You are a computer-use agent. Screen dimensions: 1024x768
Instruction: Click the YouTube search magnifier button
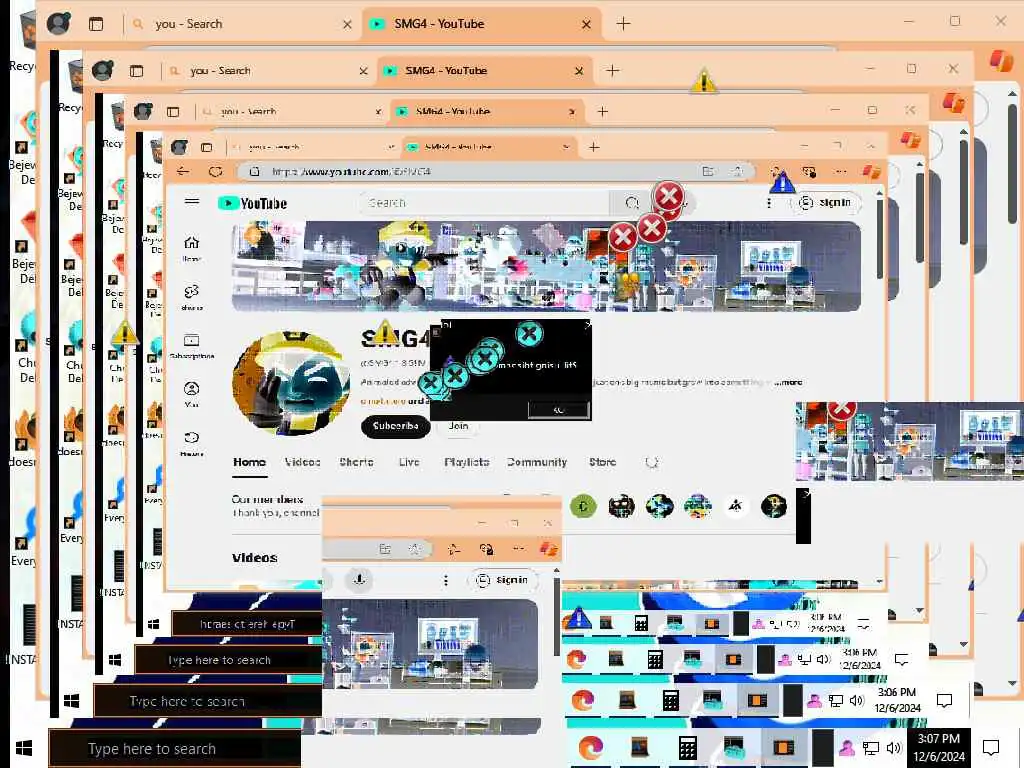(632, 203)
